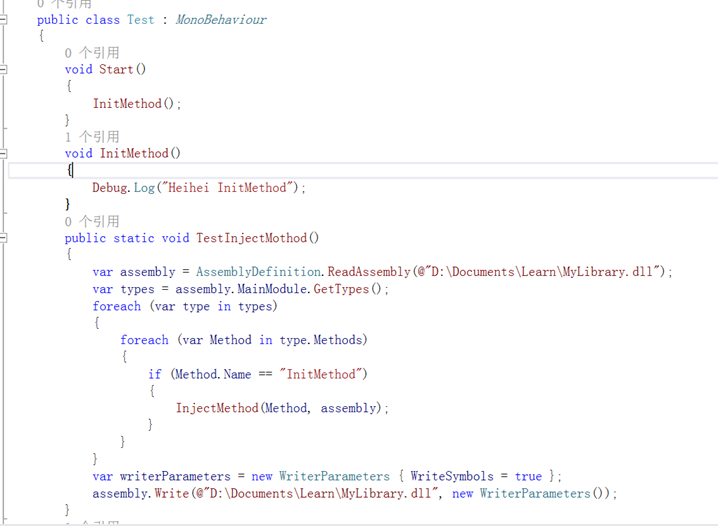Click the MonoBehaviour base class name
Image resolution: width=718 pixels, height=526 pixels.
tap(220, 19)
